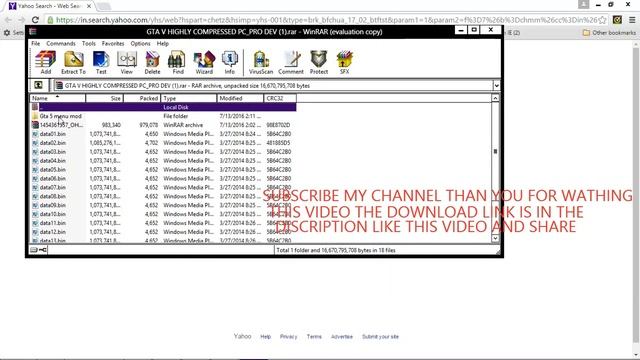
Task: Reload the Chrome page
Action: (x=35, y=20)
